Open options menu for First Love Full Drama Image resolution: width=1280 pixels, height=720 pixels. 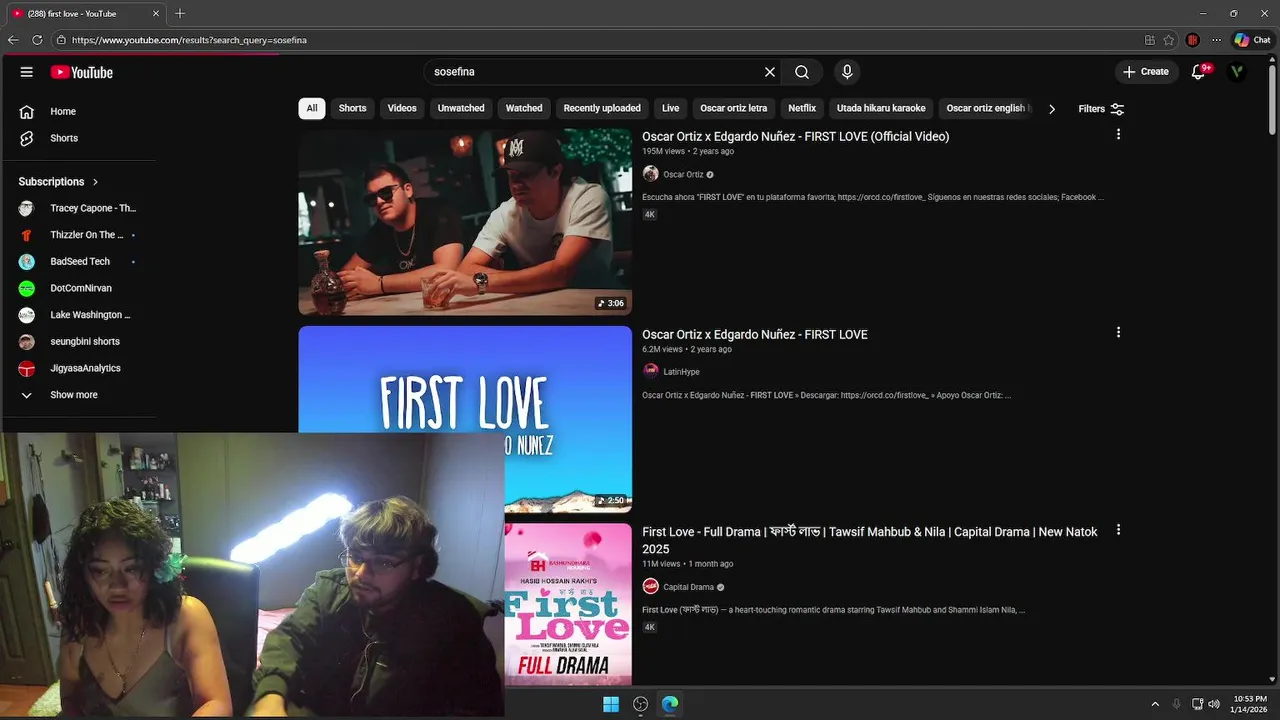click(1118, 530)
